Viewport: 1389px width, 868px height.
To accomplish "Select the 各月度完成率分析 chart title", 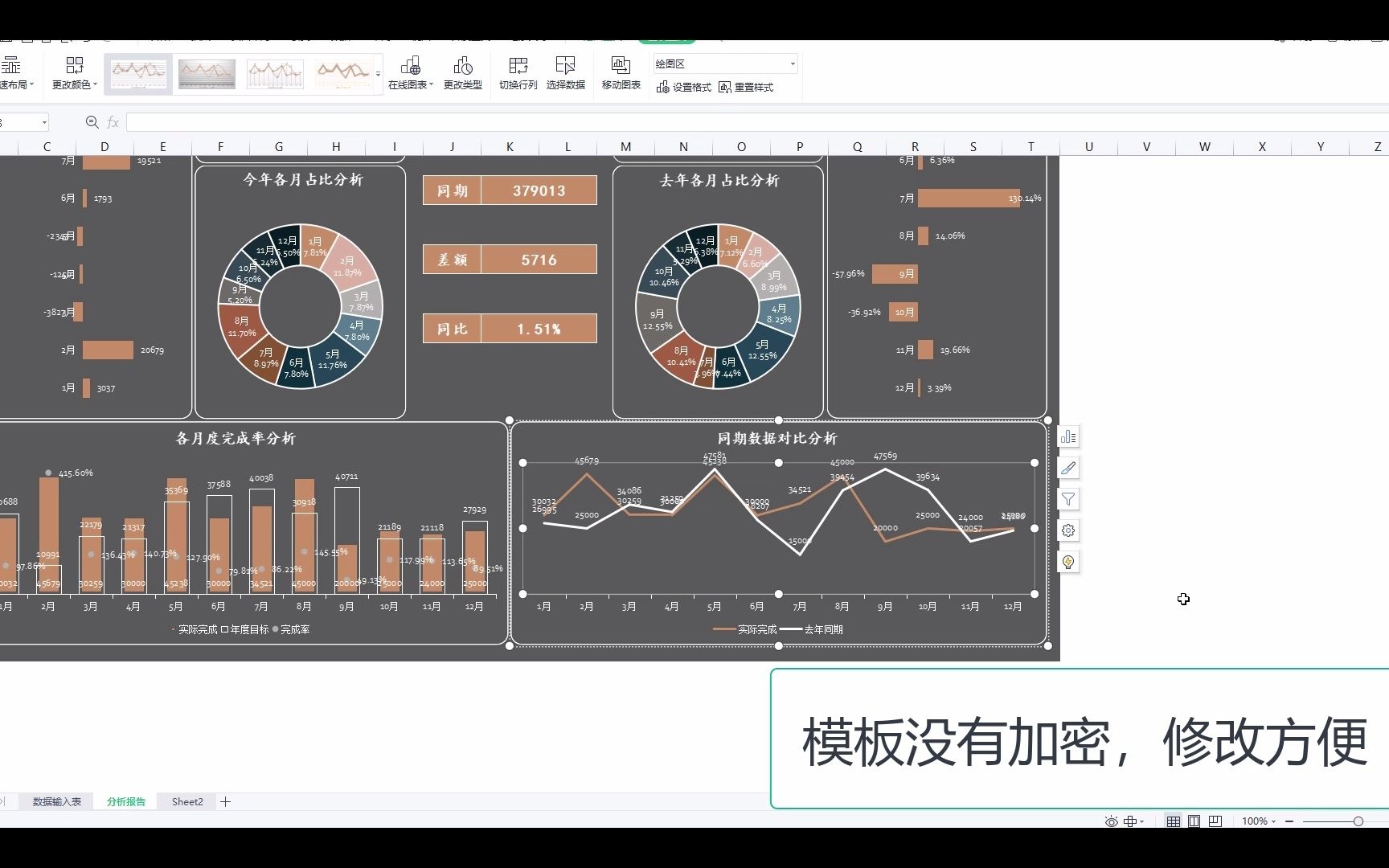I will tap(236, 438).
